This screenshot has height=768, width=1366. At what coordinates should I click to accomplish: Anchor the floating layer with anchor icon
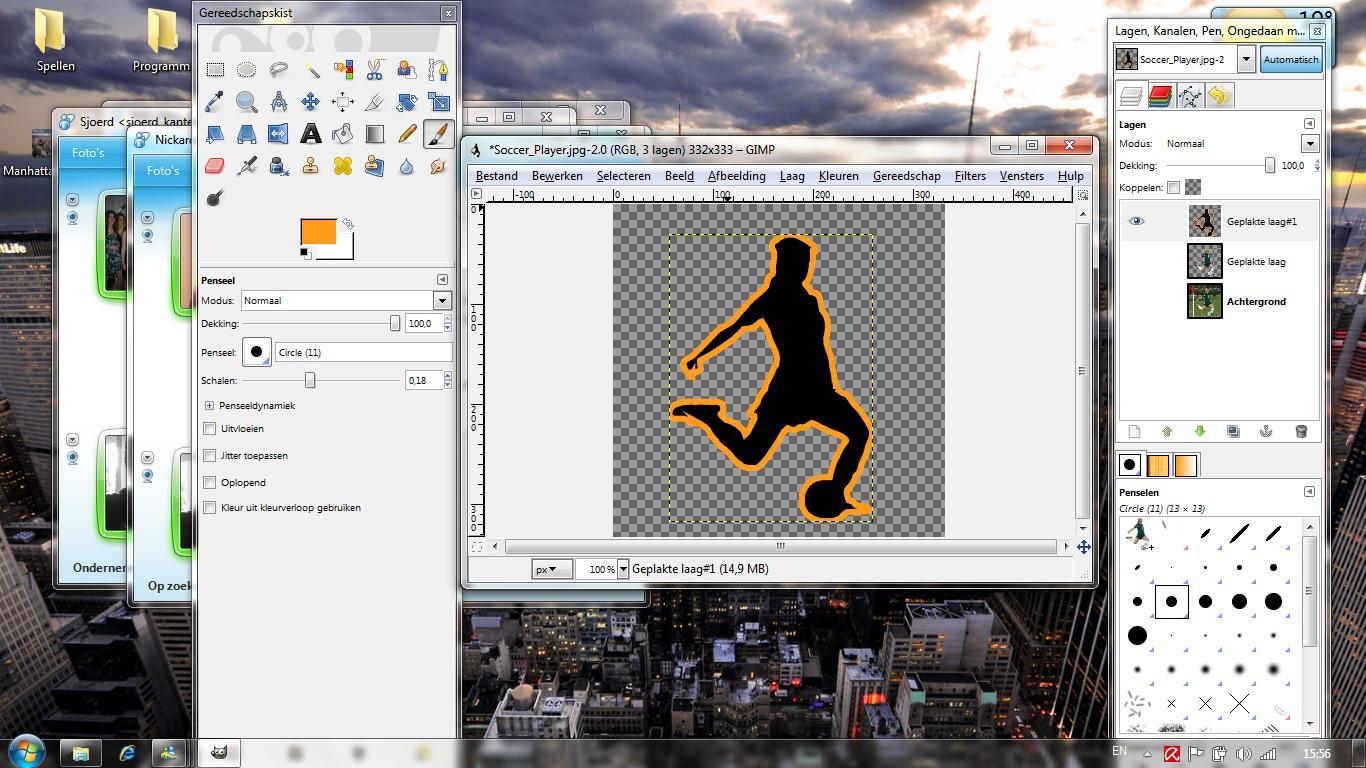(1266, 431)
